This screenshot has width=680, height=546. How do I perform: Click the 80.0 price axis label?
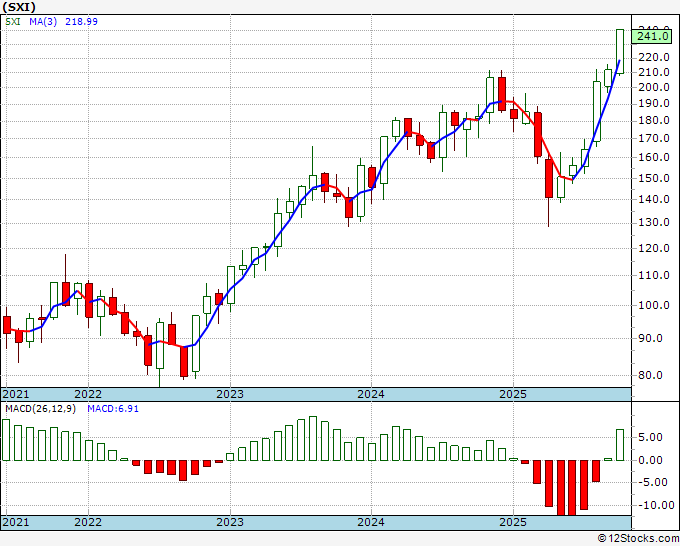pos(651,375)
